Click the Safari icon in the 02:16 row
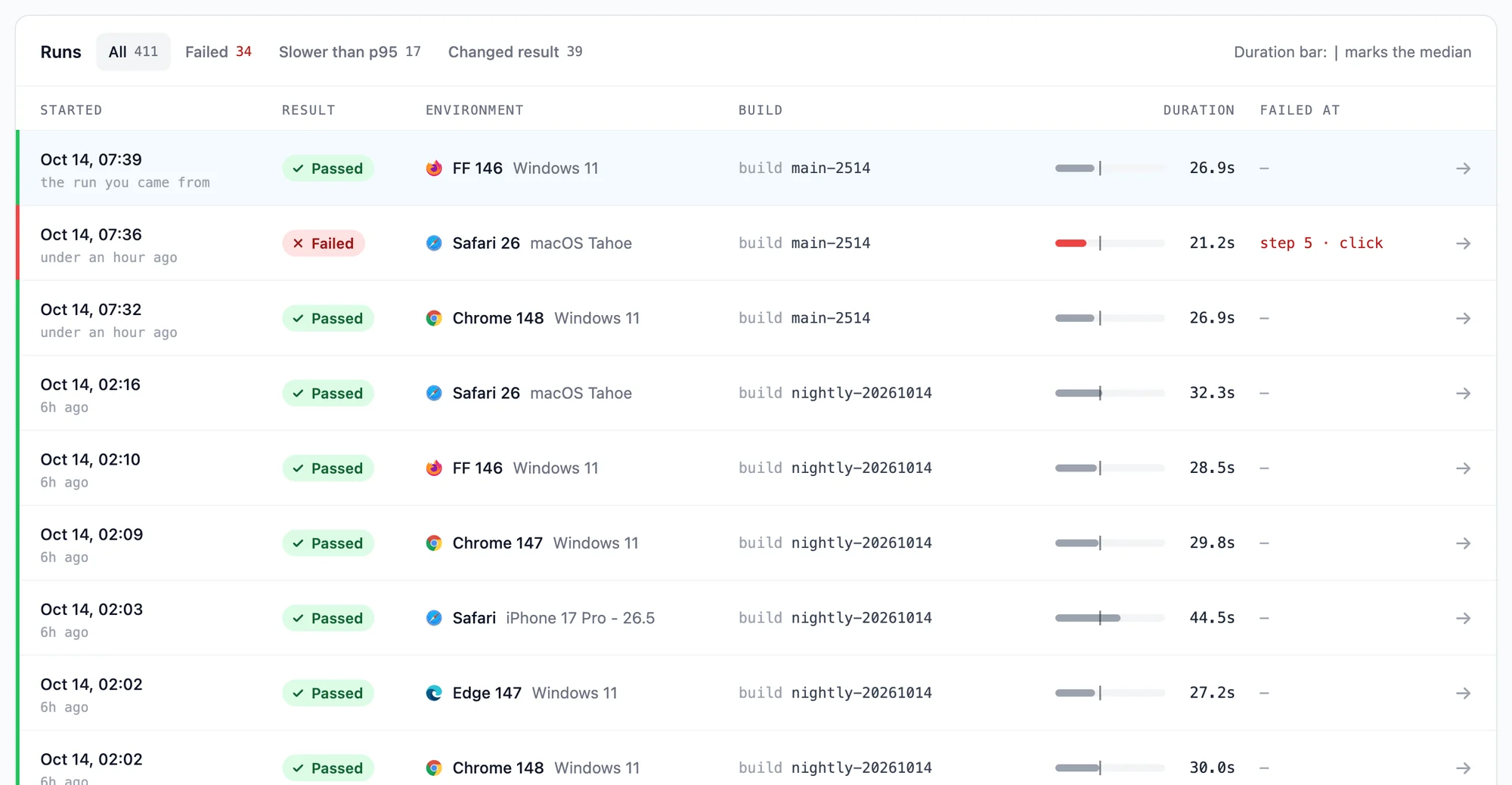 [x=434, y=393]
